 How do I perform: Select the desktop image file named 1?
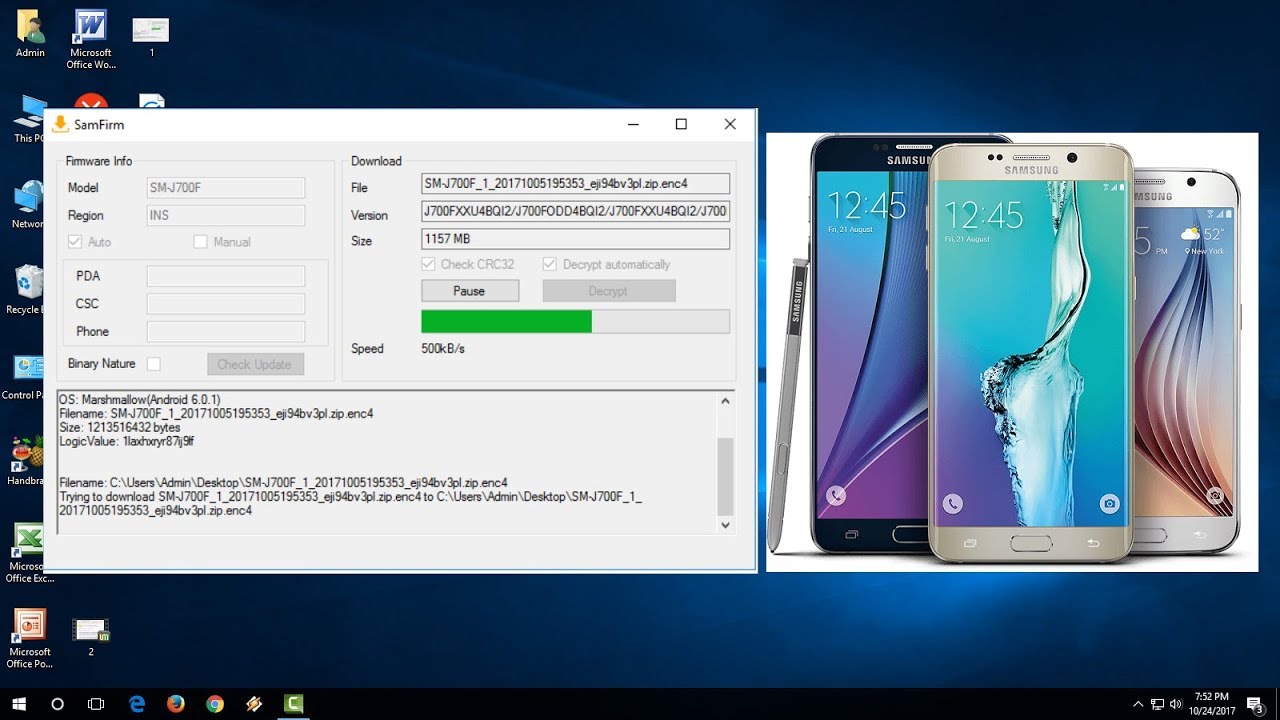point(151,36)
